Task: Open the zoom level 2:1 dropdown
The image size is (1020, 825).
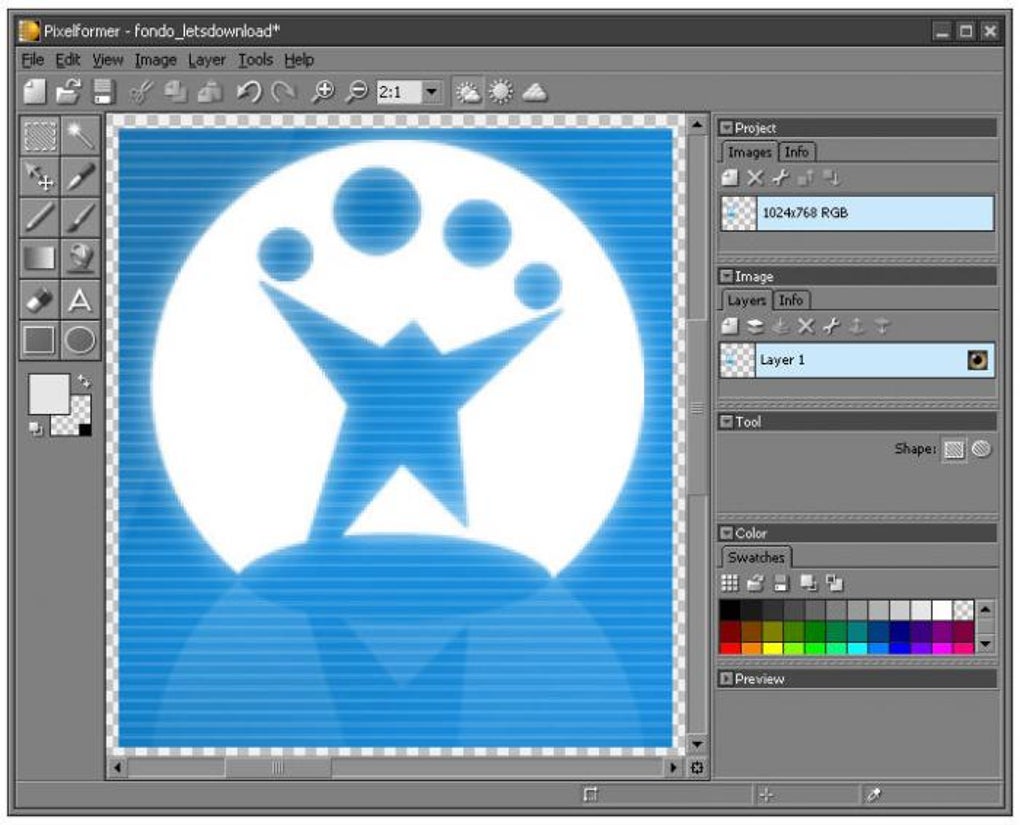Action: click(x=431, y=92)
